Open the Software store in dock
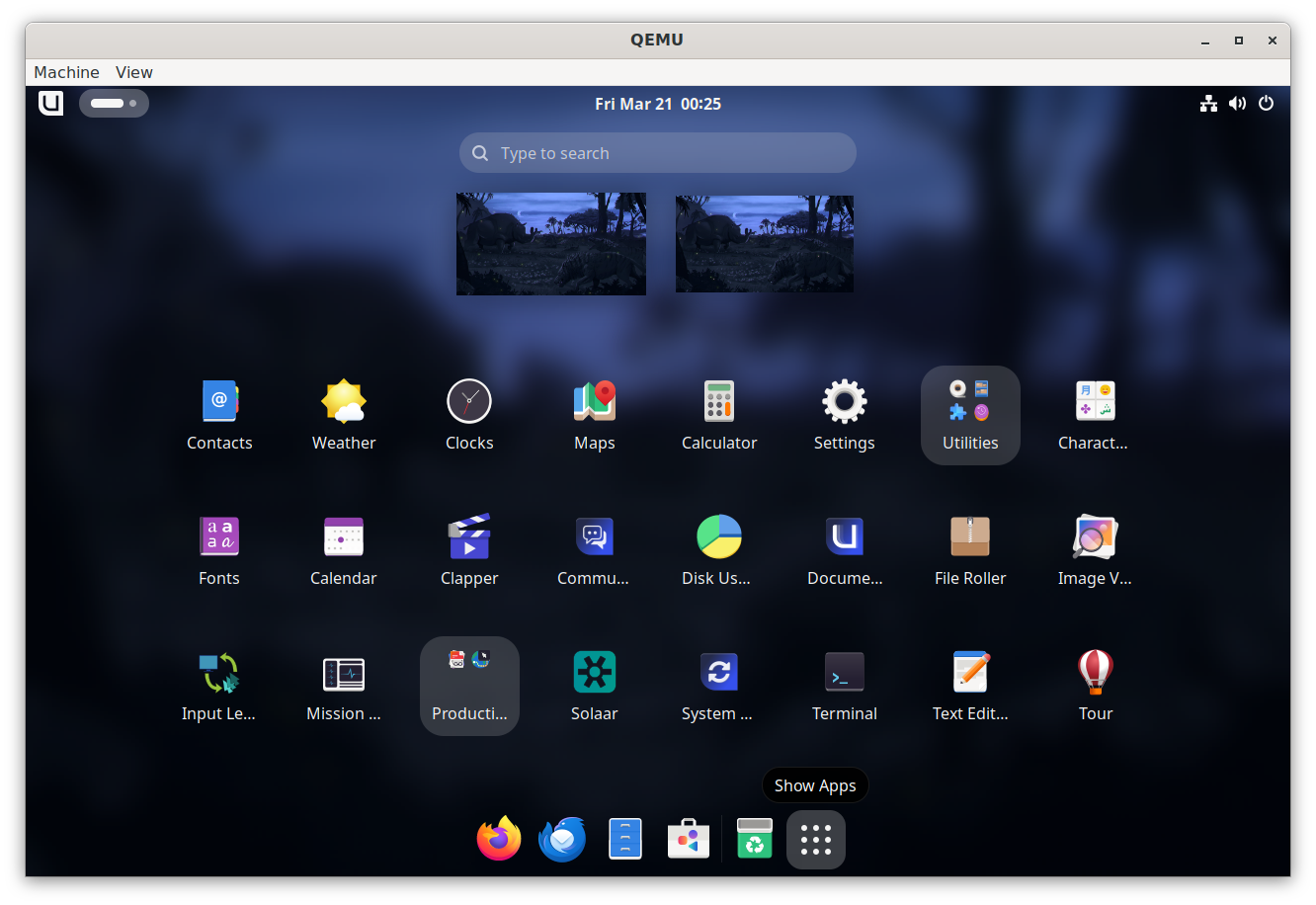The height and width of the screenshot is (905, 1316). coord(689,840)
